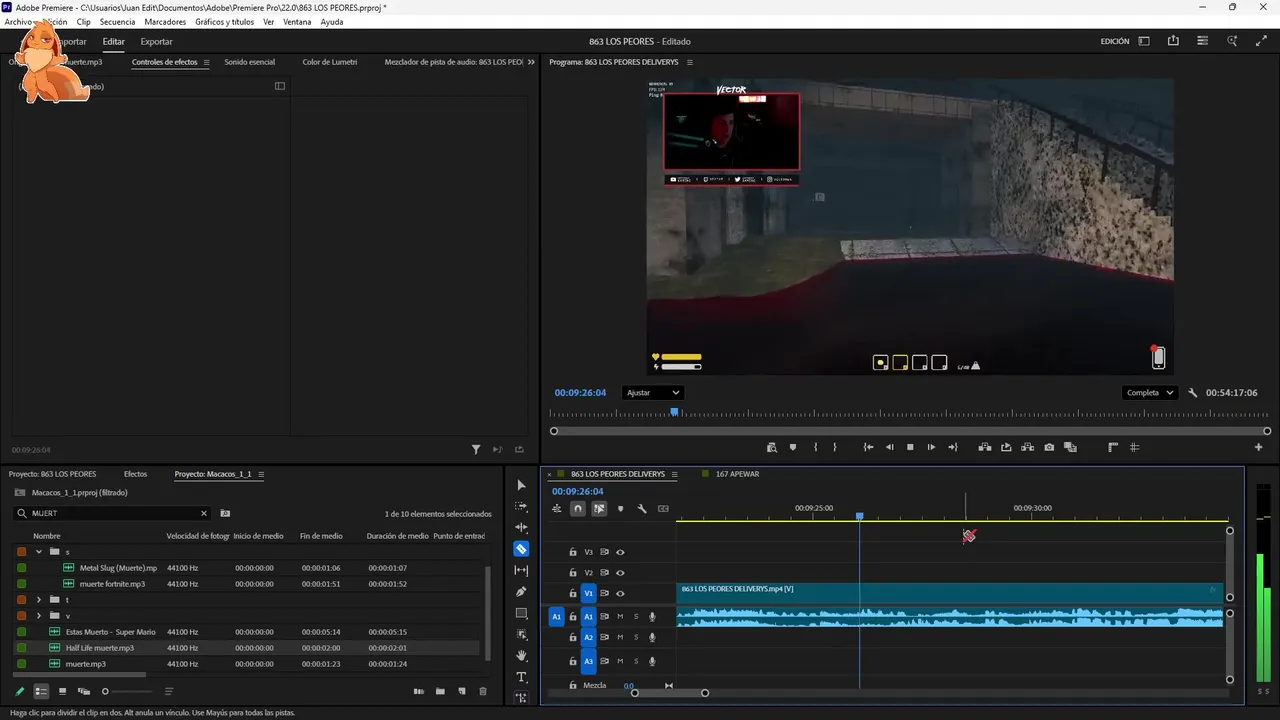Expand the 'v' folder in project panel
Viewport: 1280px width, 720px height.
(39, 616)
